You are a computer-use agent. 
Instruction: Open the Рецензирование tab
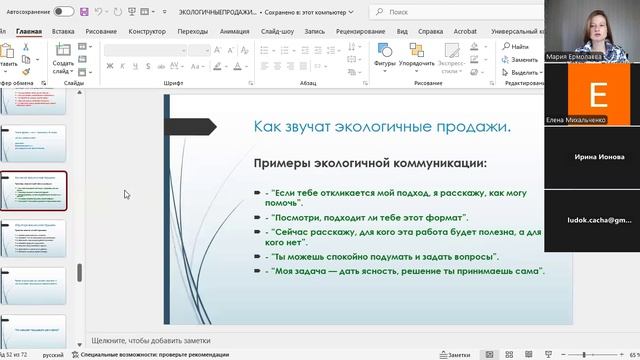[x=360, y=31]
